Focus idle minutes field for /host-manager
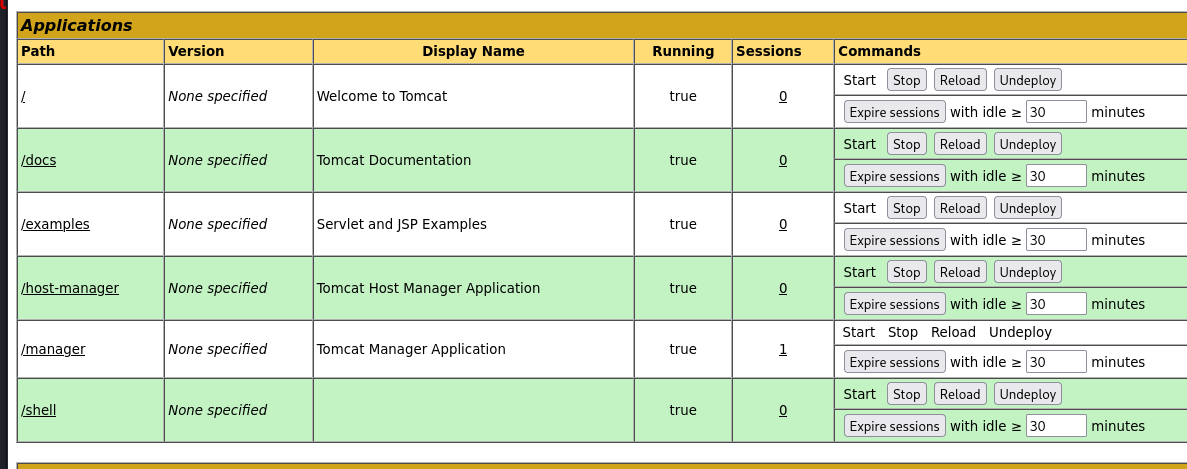Viewport: 1187px width, 469px height. tap(1056, 304)
